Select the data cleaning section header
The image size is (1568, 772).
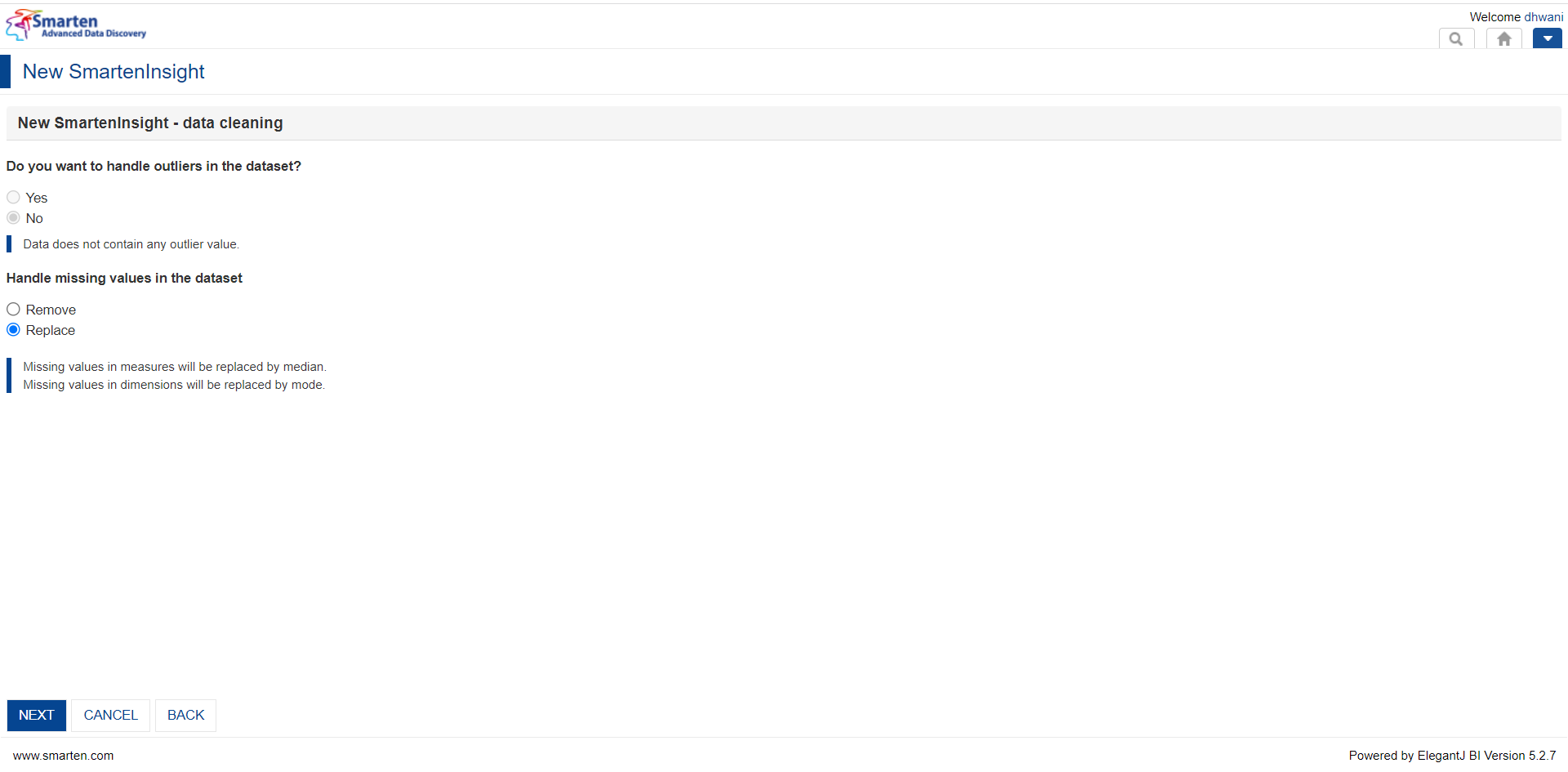[x=150, y=123]
